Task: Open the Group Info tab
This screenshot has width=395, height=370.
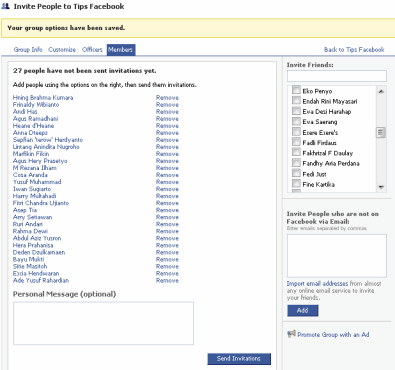Action: pos(28,50)
